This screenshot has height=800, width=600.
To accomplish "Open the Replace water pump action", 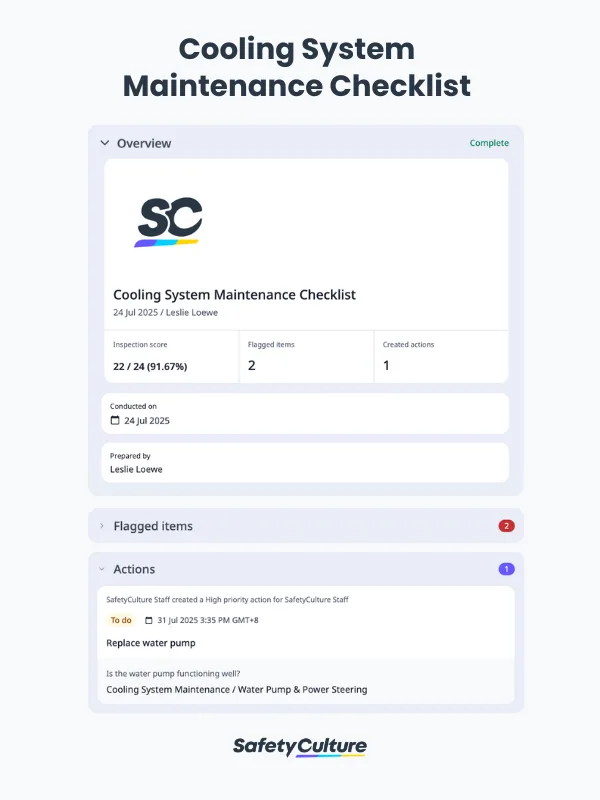I will (x=151, y=643).
